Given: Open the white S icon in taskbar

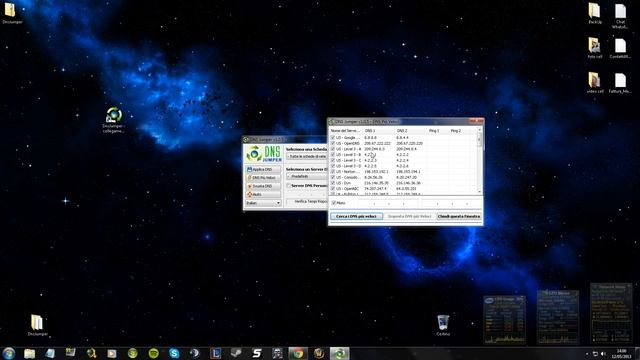Looking at the screenshot, I should pos(257,353).
